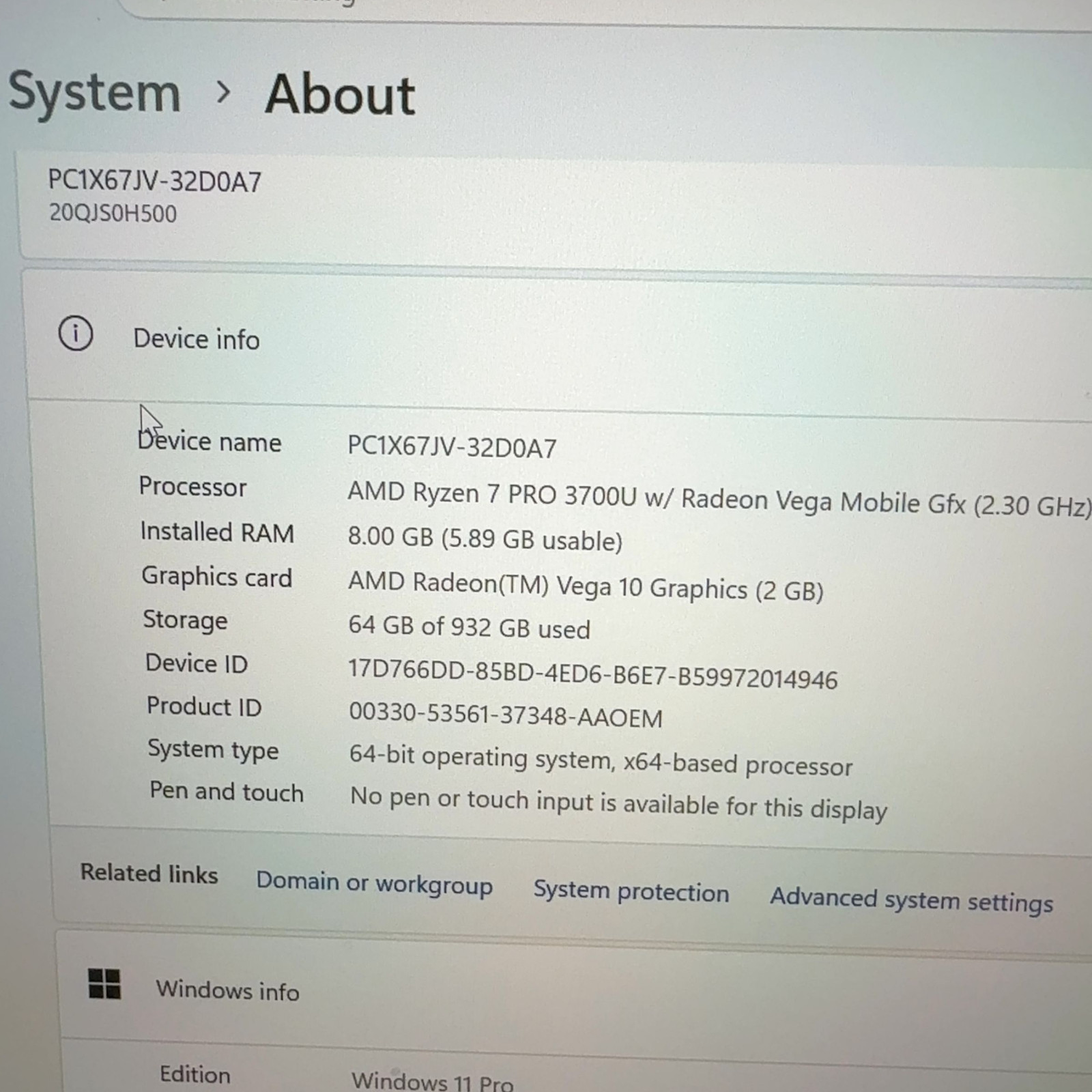Select the 8.00 GB installed RAM value
The image size is (1092, 1092).
click(485, 538)
